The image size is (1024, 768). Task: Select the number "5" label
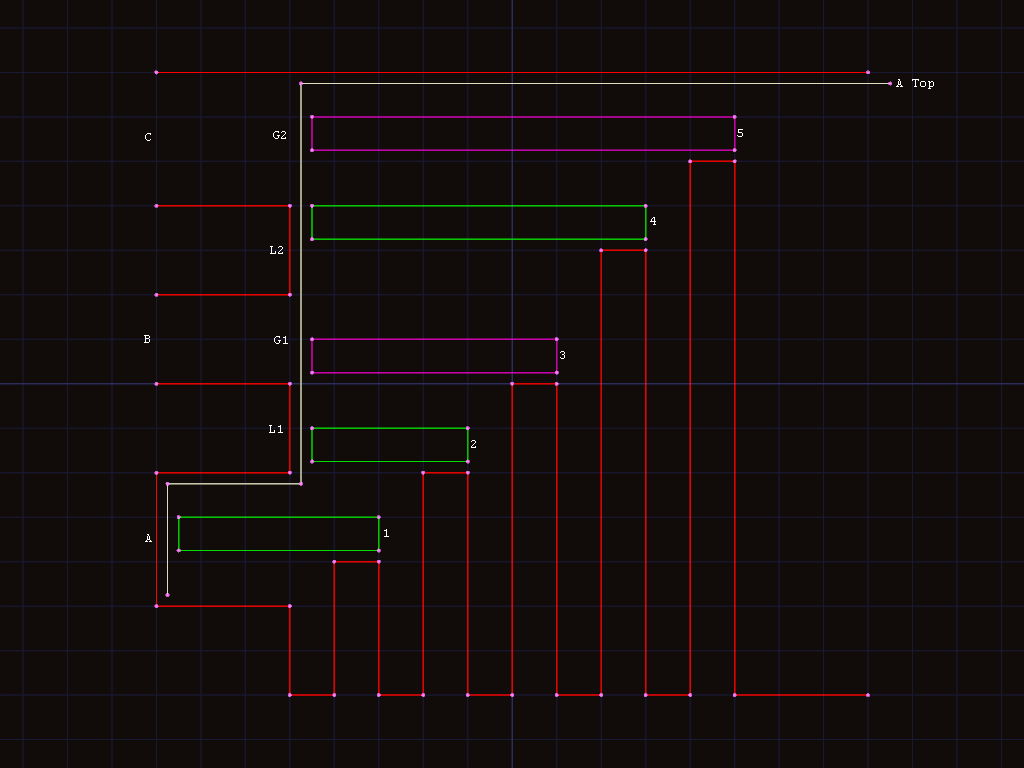tap(740, 133)
